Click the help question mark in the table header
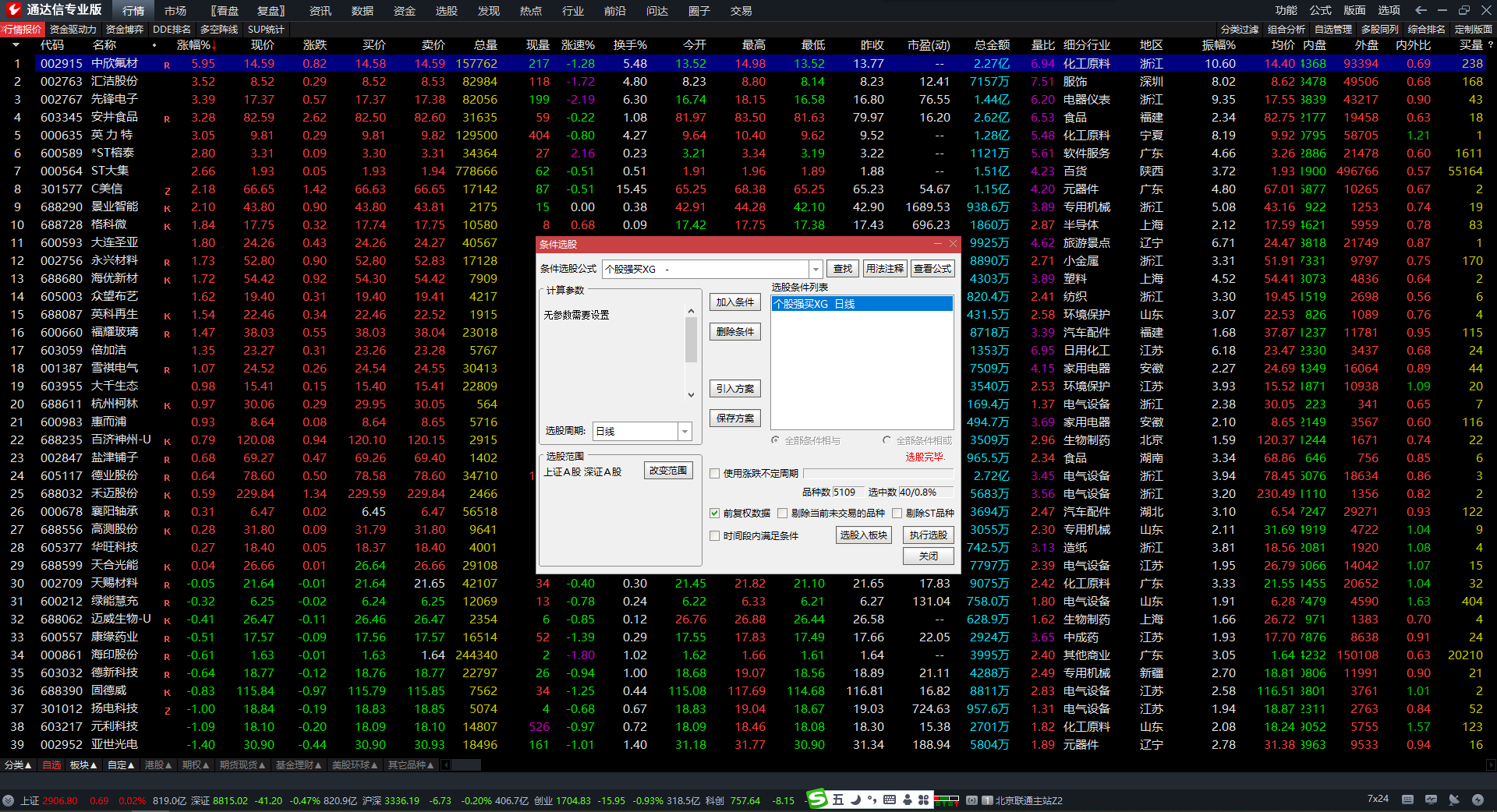Viewport: 1497px width, 812px height. point(1490,45)
